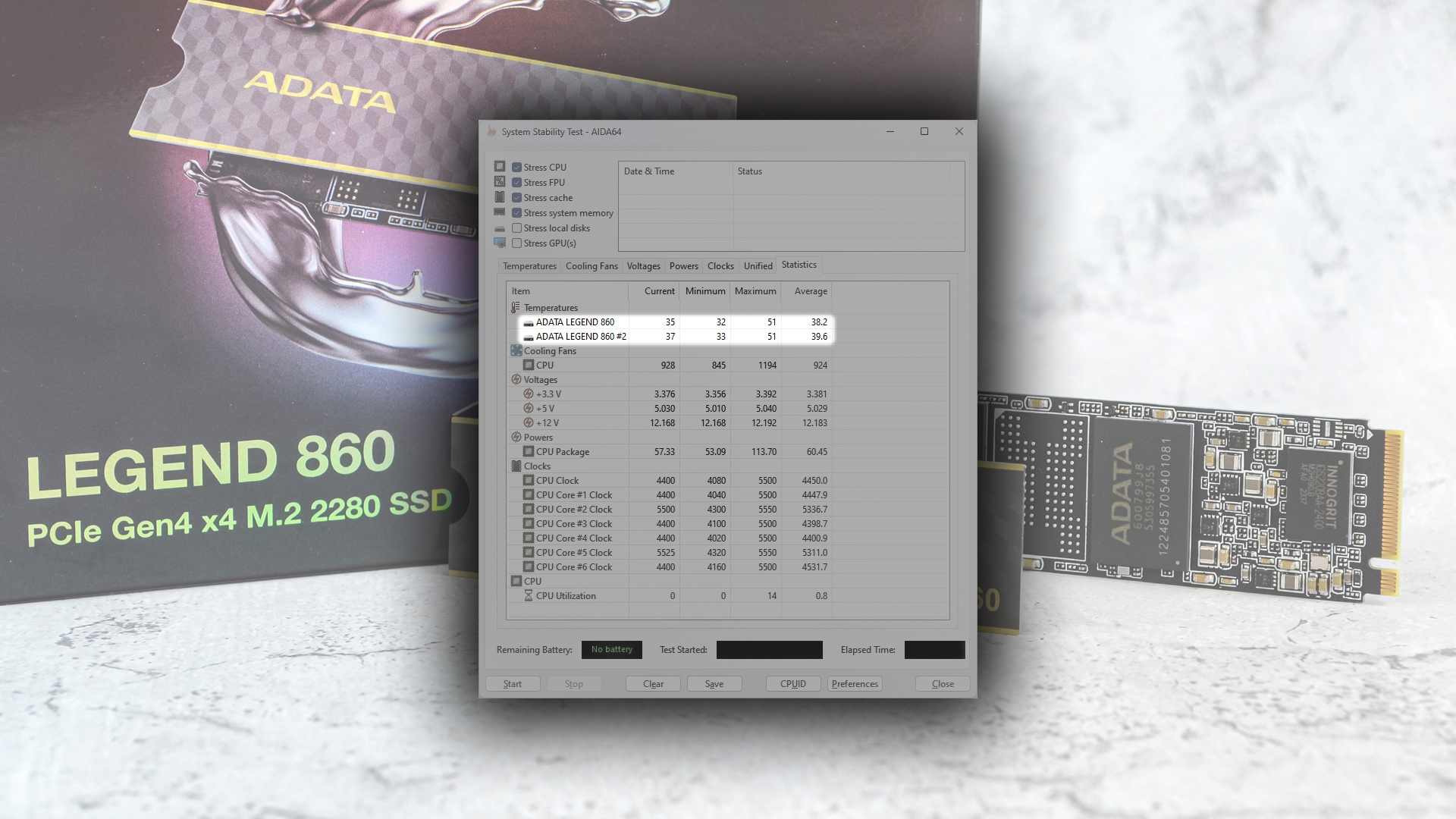Click the Powers category icon
This screenshot has width=1456, height=819.
click(x=516, y=438)
